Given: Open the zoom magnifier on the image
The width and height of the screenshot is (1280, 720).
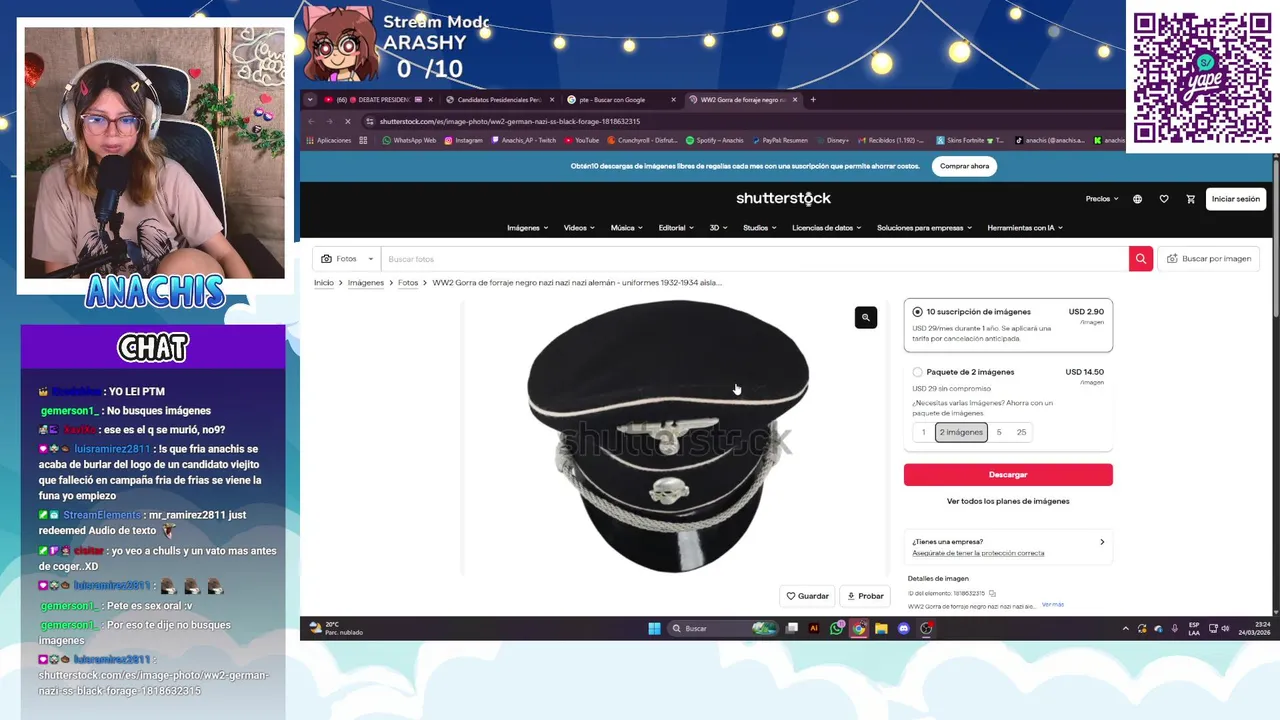Looking at the screenshot, I should [x=866, y=317].
